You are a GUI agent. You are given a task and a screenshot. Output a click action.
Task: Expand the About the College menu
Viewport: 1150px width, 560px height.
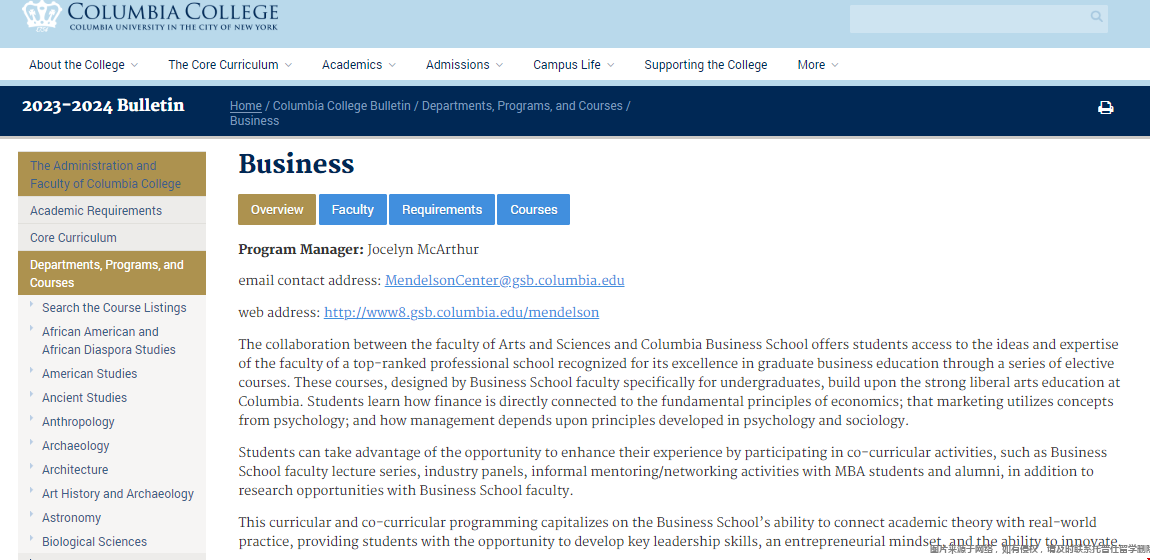[84, 65]
